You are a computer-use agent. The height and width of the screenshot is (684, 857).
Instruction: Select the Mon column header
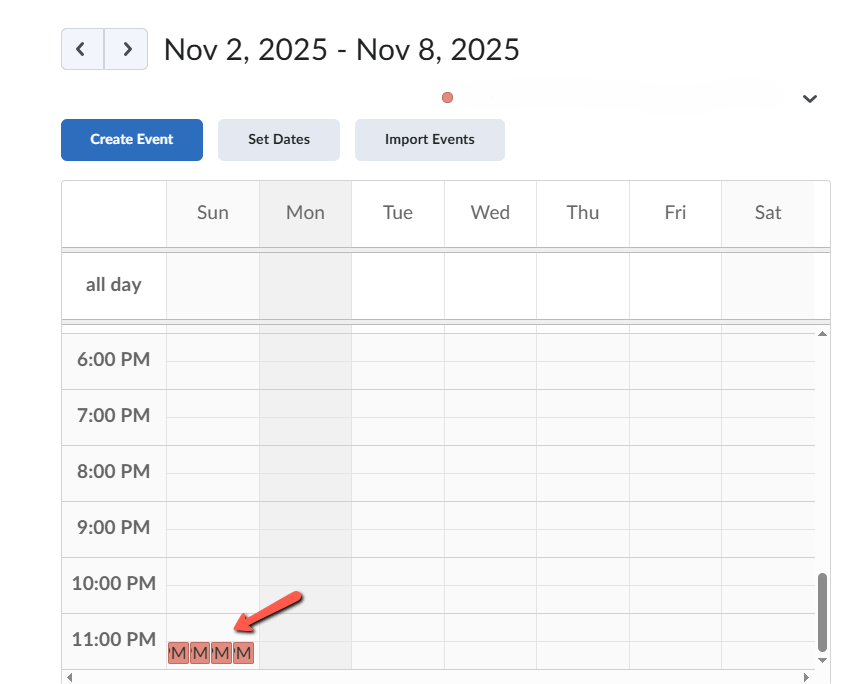(305, 212)
